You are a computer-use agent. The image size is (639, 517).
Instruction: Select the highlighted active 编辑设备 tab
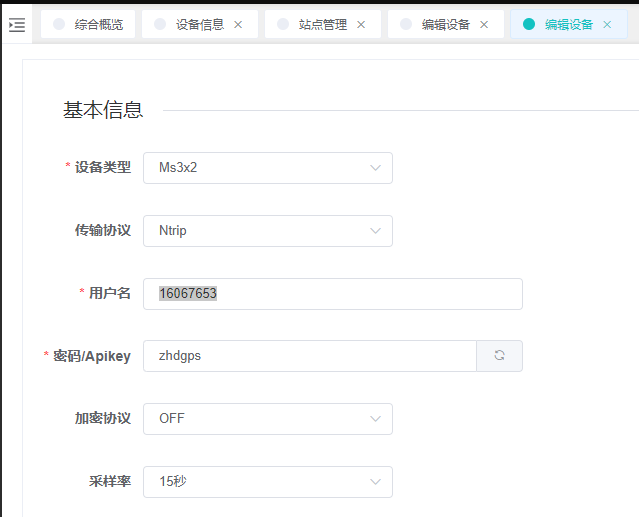pyautogui.click(x=568, y=25)
